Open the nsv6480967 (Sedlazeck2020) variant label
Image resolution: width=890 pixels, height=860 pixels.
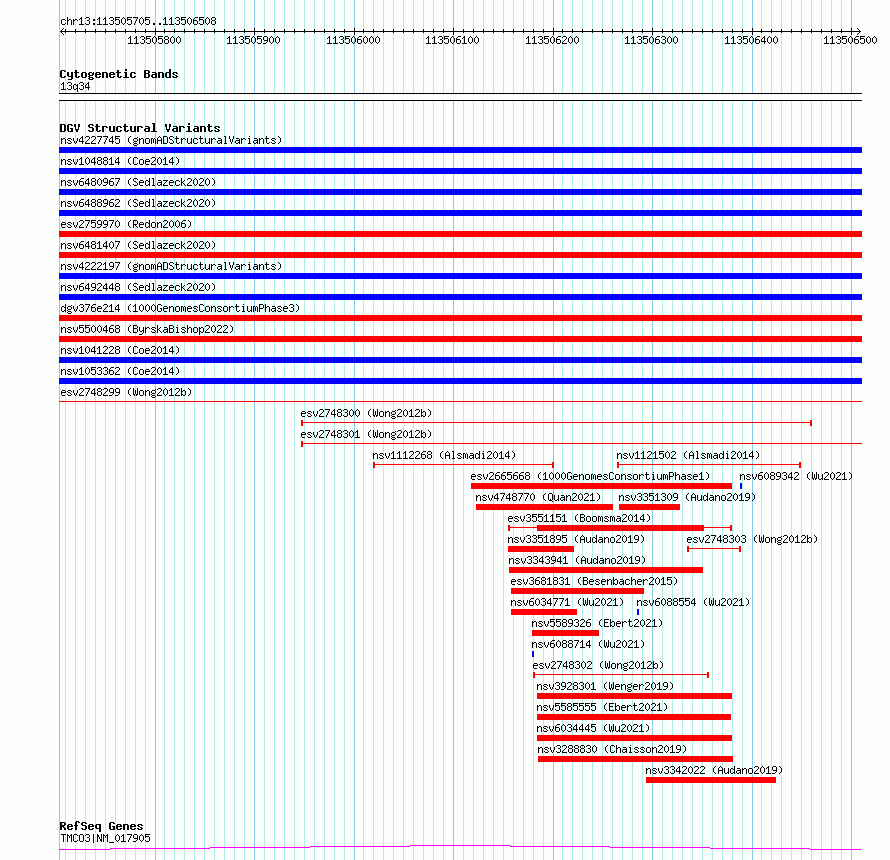tap(138, 182)
